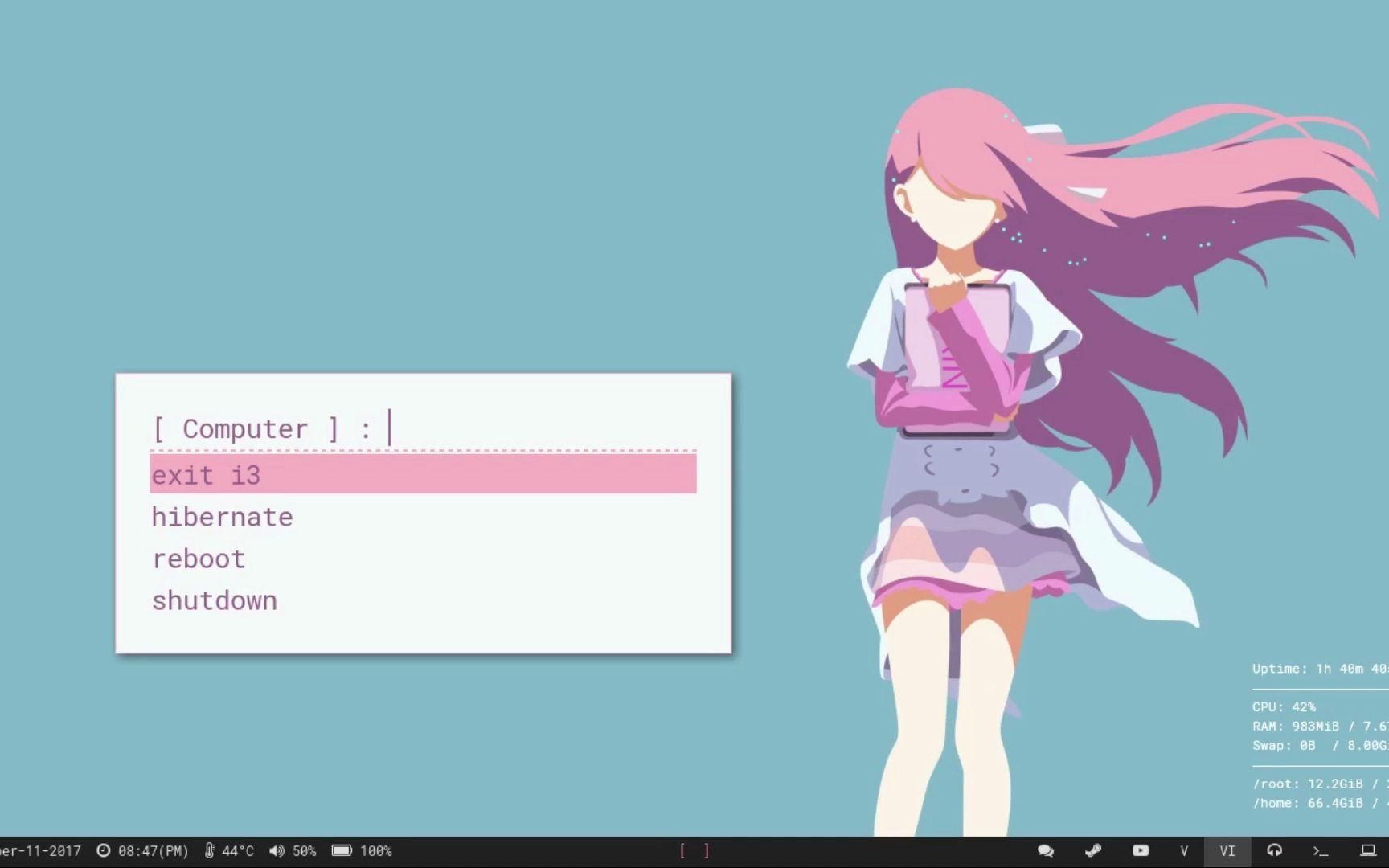Choose the 'hibernate' option

222,517
